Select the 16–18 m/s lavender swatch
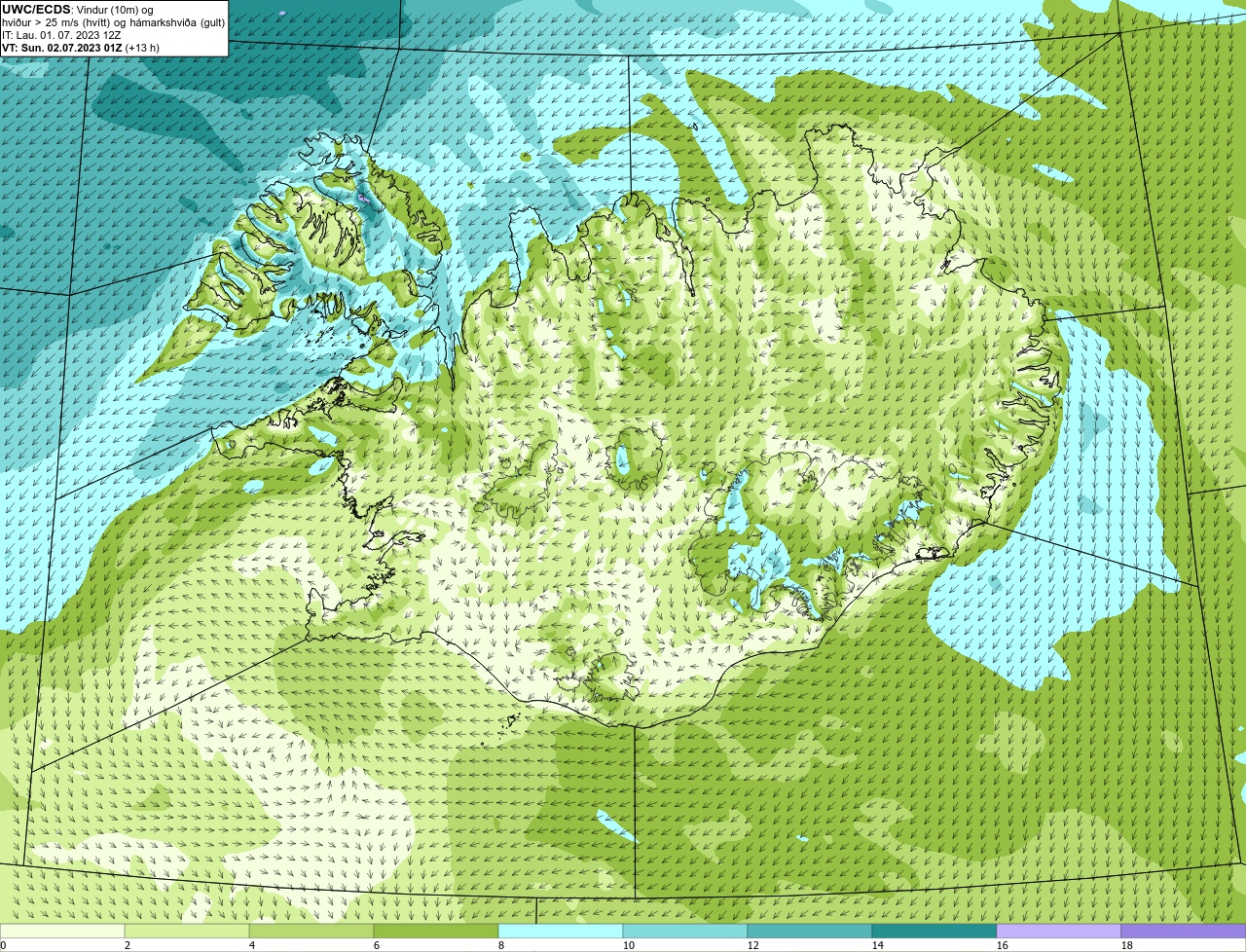Screen dimensions: 1246x952 pyautogui.click(x=1059, y=931)
